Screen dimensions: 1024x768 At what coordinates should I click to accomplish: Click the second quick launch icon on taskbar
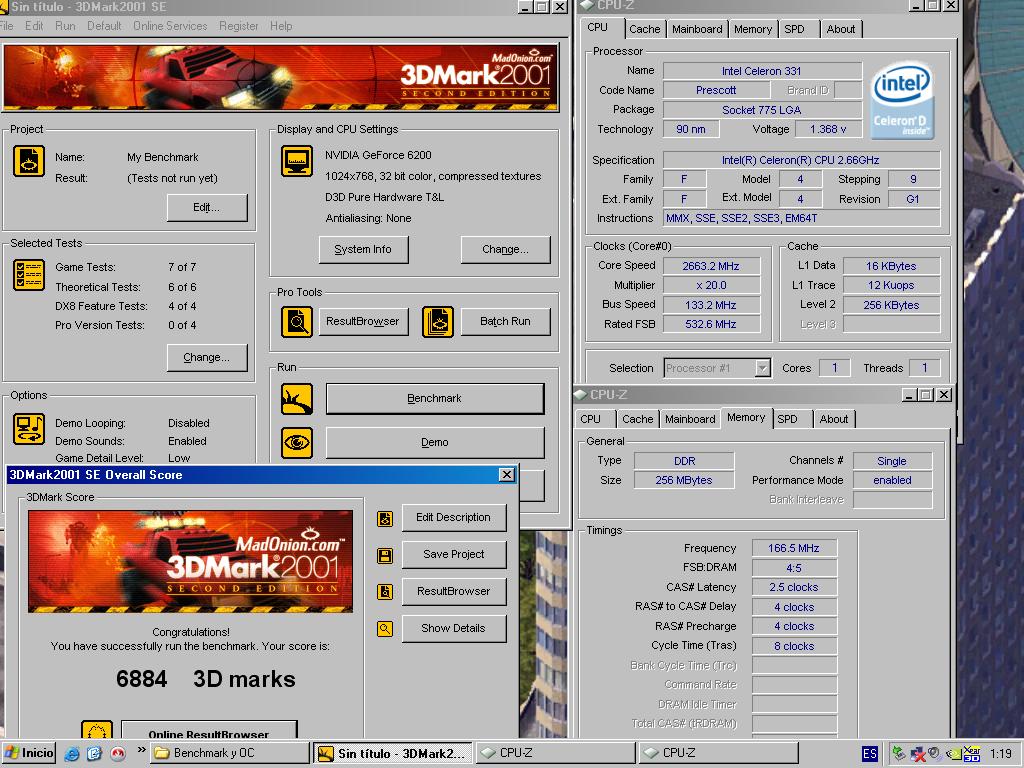(95, 754)
